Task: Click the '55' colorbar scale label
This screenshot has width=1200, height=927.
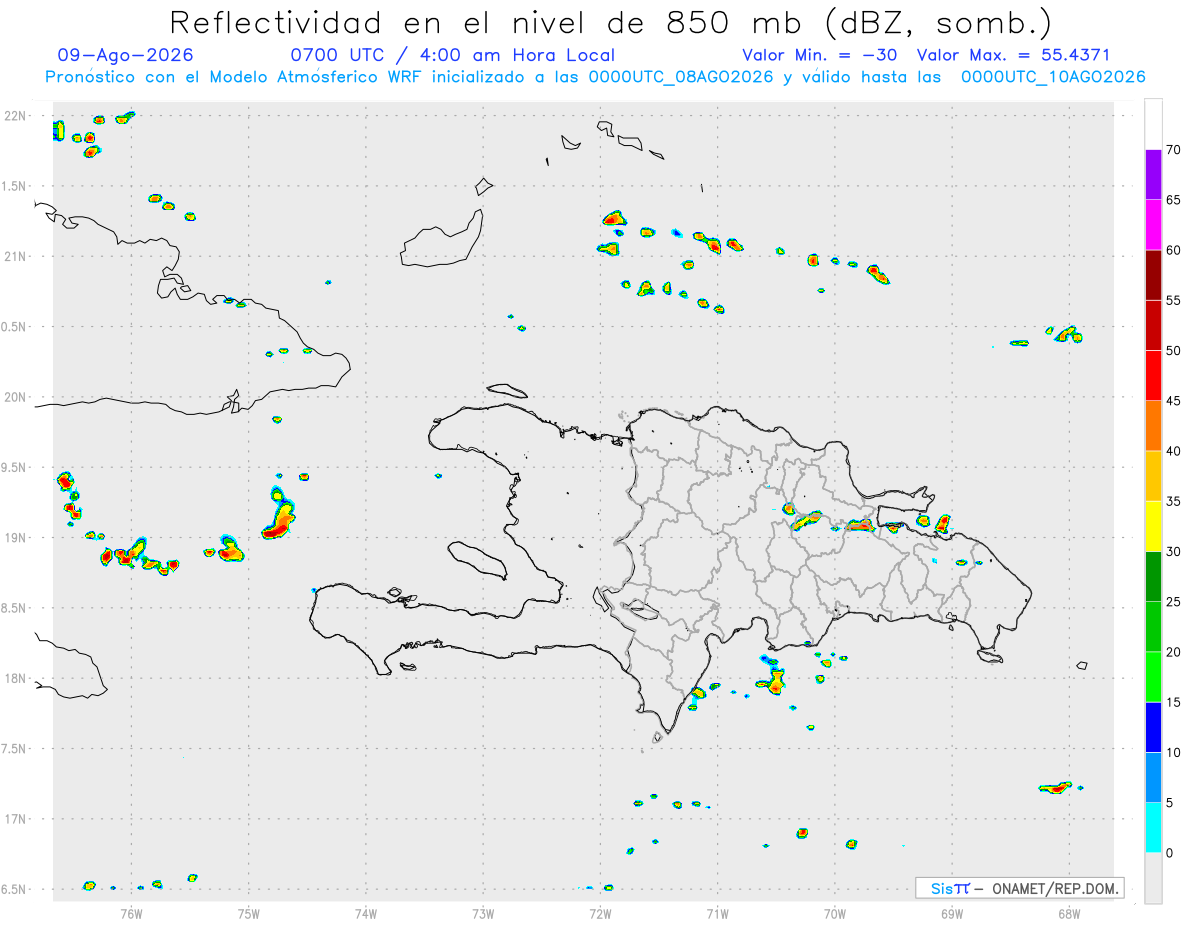Action: click(1173, 300)
